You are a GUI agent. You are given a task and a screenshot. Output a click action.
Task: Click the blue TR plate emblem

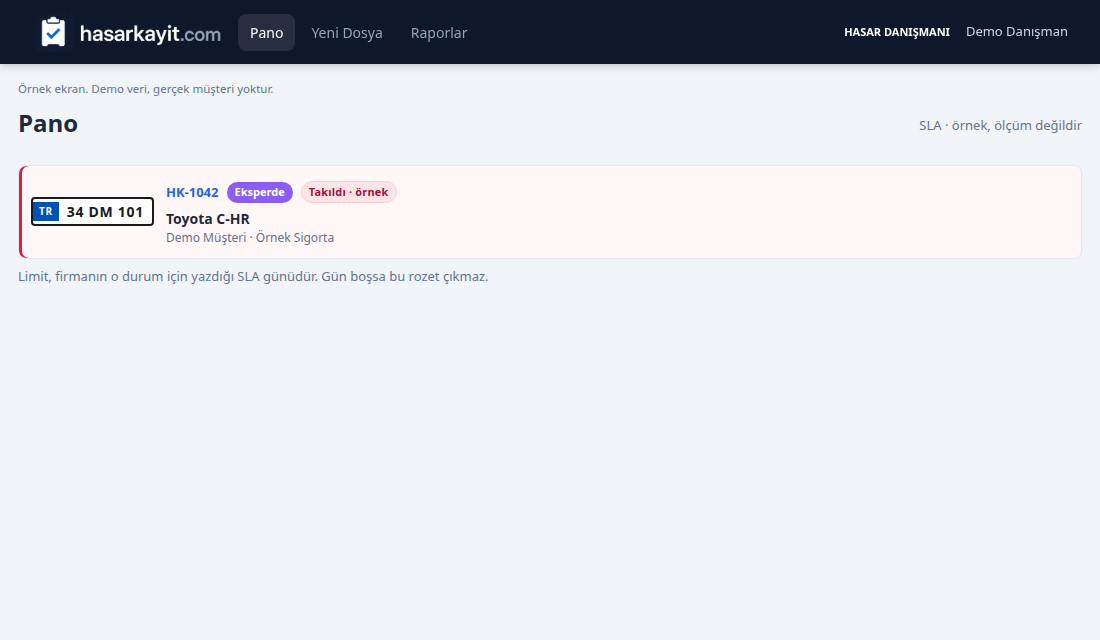coord(46,211)
